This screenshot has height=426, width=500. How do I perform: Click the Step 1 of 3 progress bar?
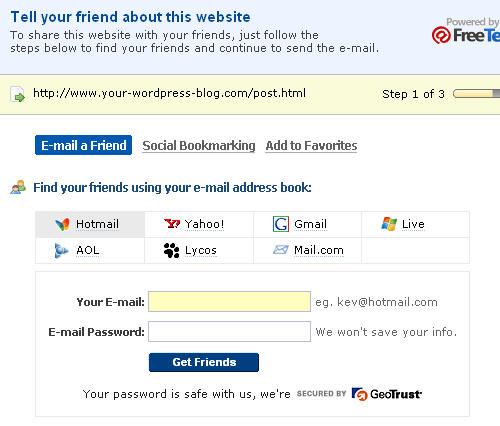coord(476,94)
